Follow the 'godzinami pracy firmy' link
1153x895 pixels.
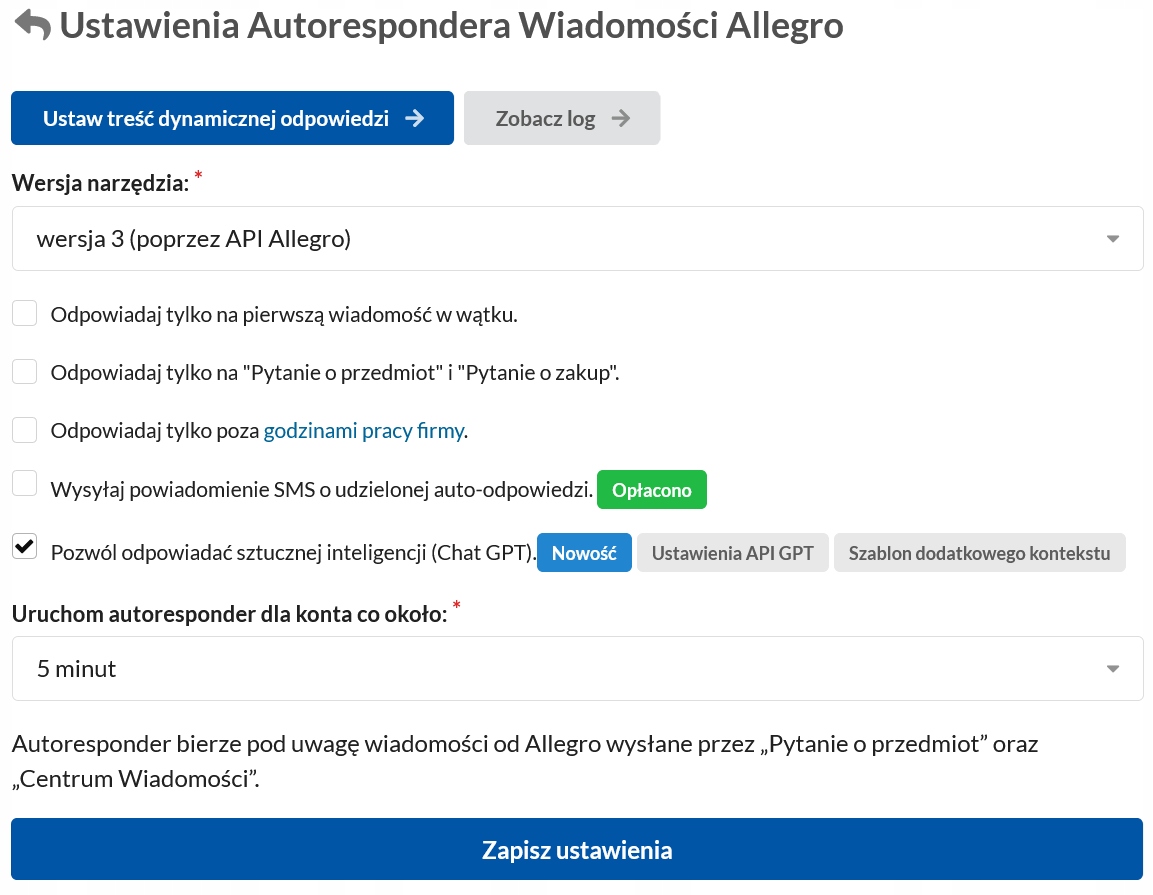click(x=364, y=430)
